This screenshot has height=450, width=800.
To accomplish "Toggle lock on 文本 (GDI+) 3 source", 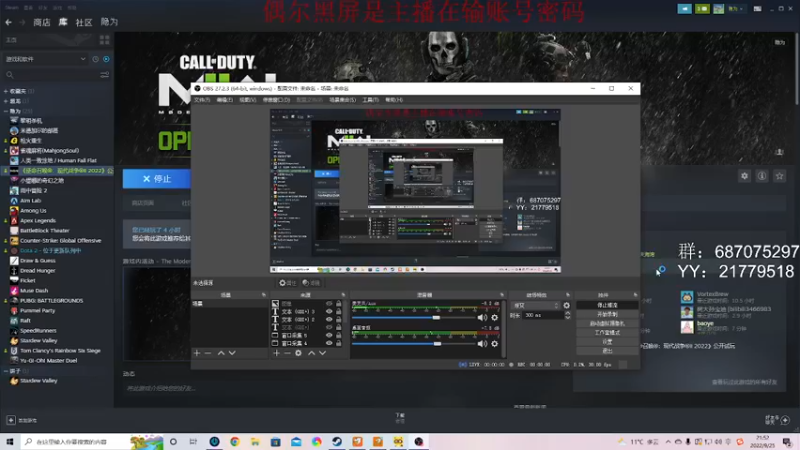I will pos(338,311).
